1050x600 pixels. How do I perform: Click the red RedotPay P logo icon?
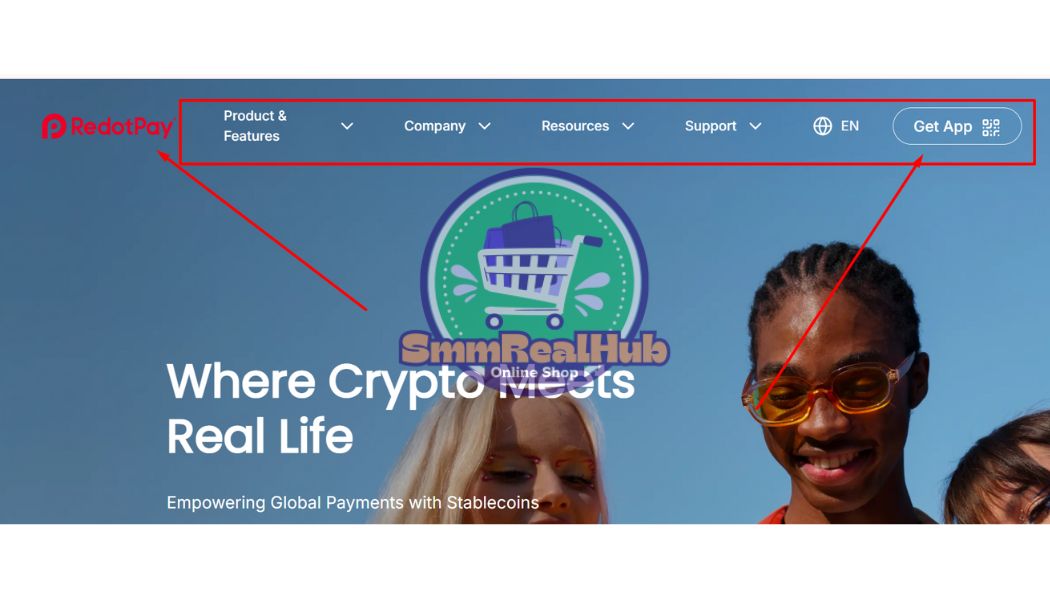coord(54,126)
